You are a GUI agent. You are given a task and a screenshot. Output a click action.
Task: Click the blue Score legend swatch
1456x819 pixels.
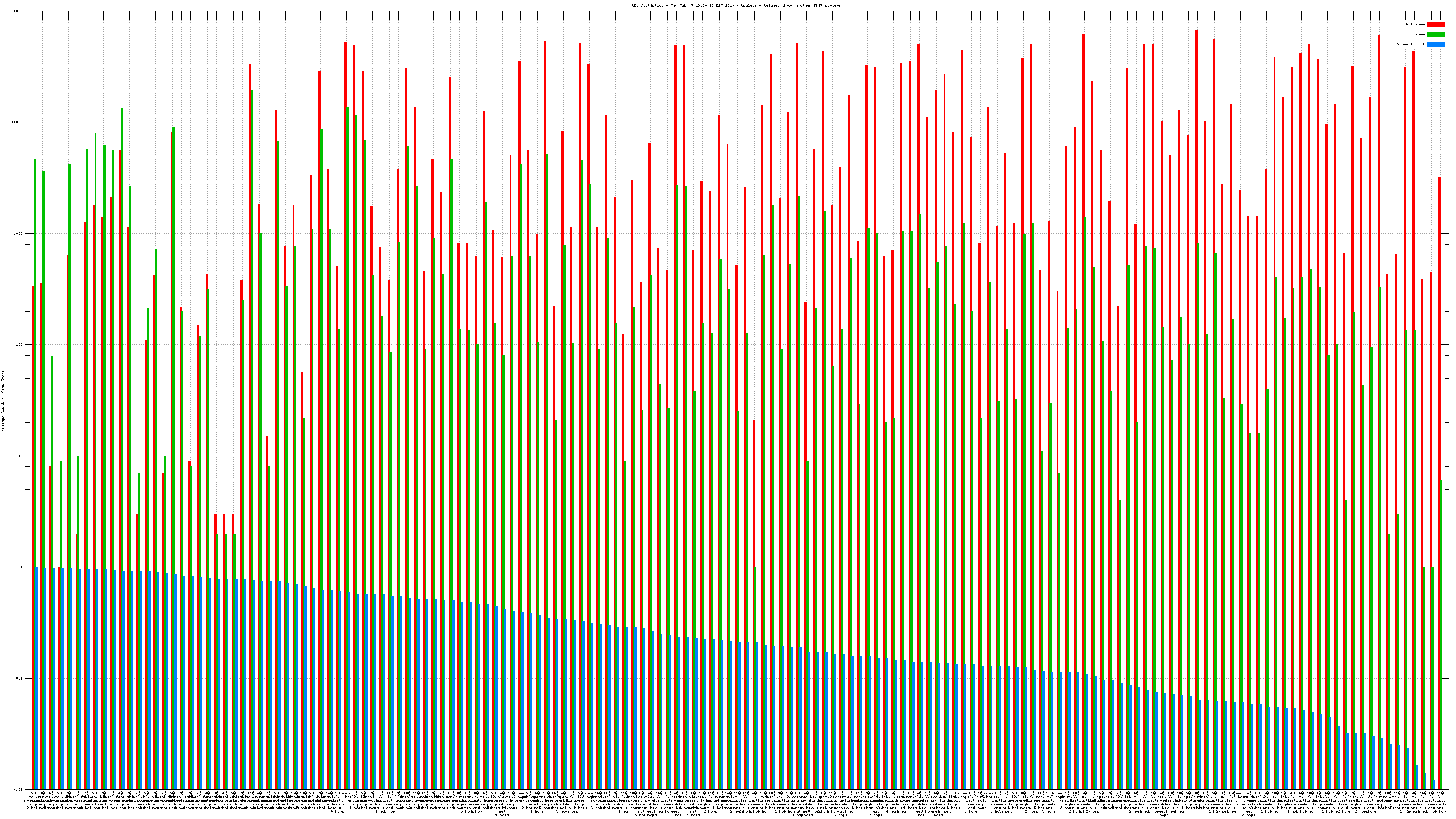[x=1435, y=44]
